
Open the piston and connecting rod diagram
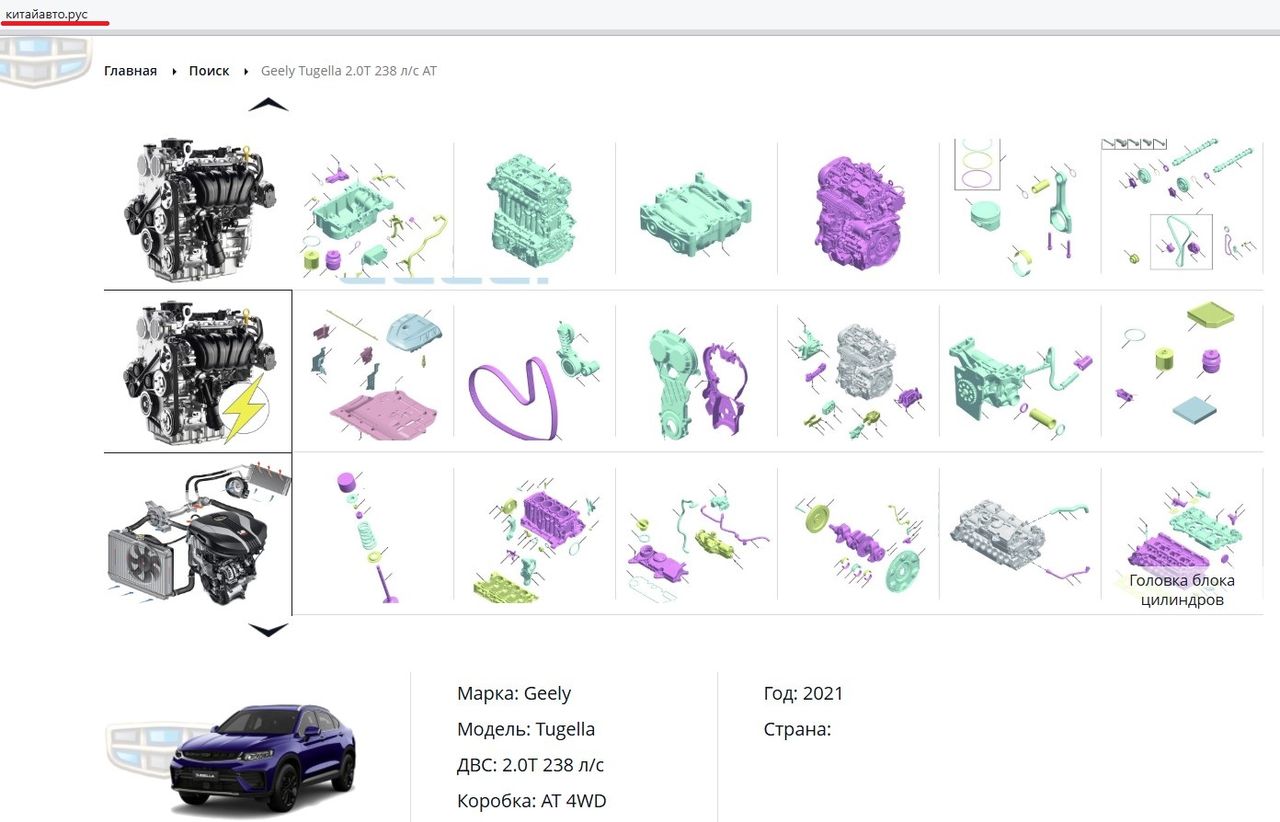pyautogui.click(x=1019, y=210)
